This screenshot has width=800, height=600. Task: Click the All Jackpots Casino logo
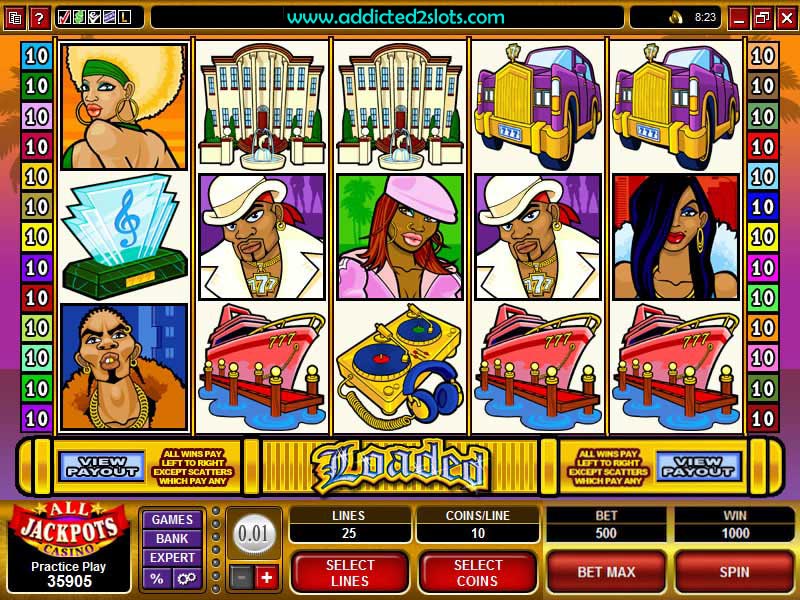tap(69, 531)
